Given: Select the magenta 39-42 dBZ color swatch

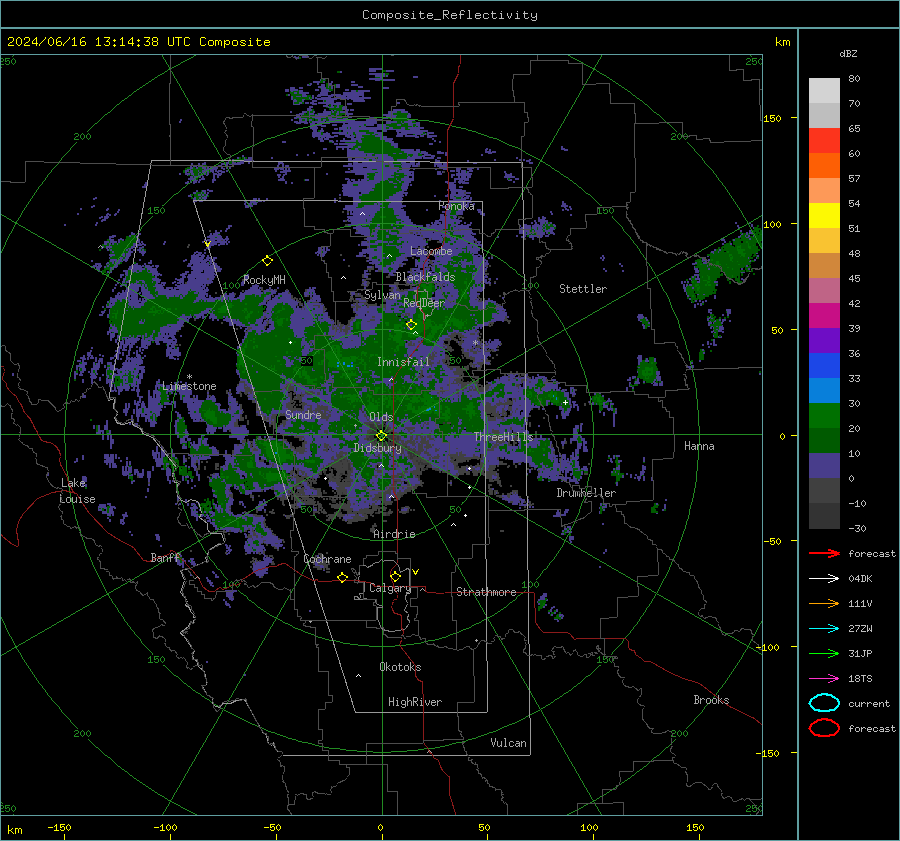Looking at the screenshot, I should click(824, 315).
